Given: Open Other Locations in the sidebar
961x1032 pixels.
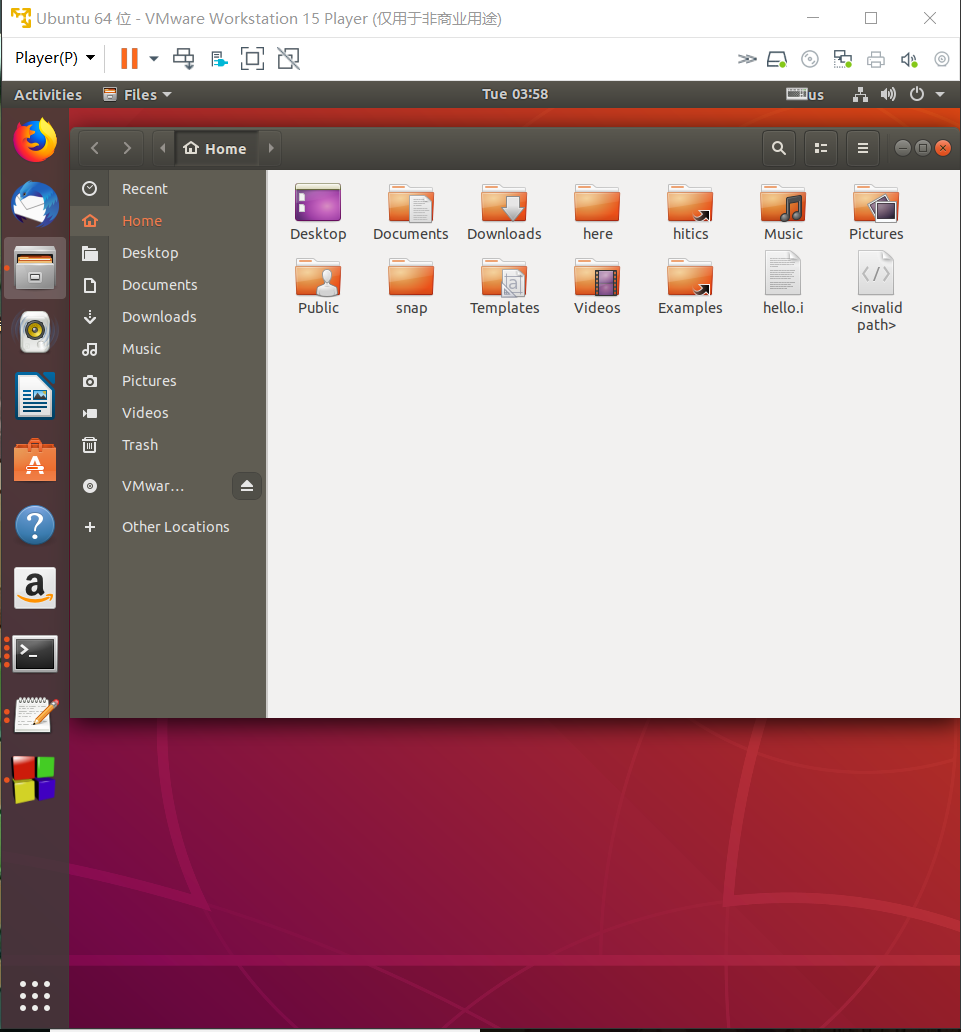Looking at the screenshot, I should 168,527.
